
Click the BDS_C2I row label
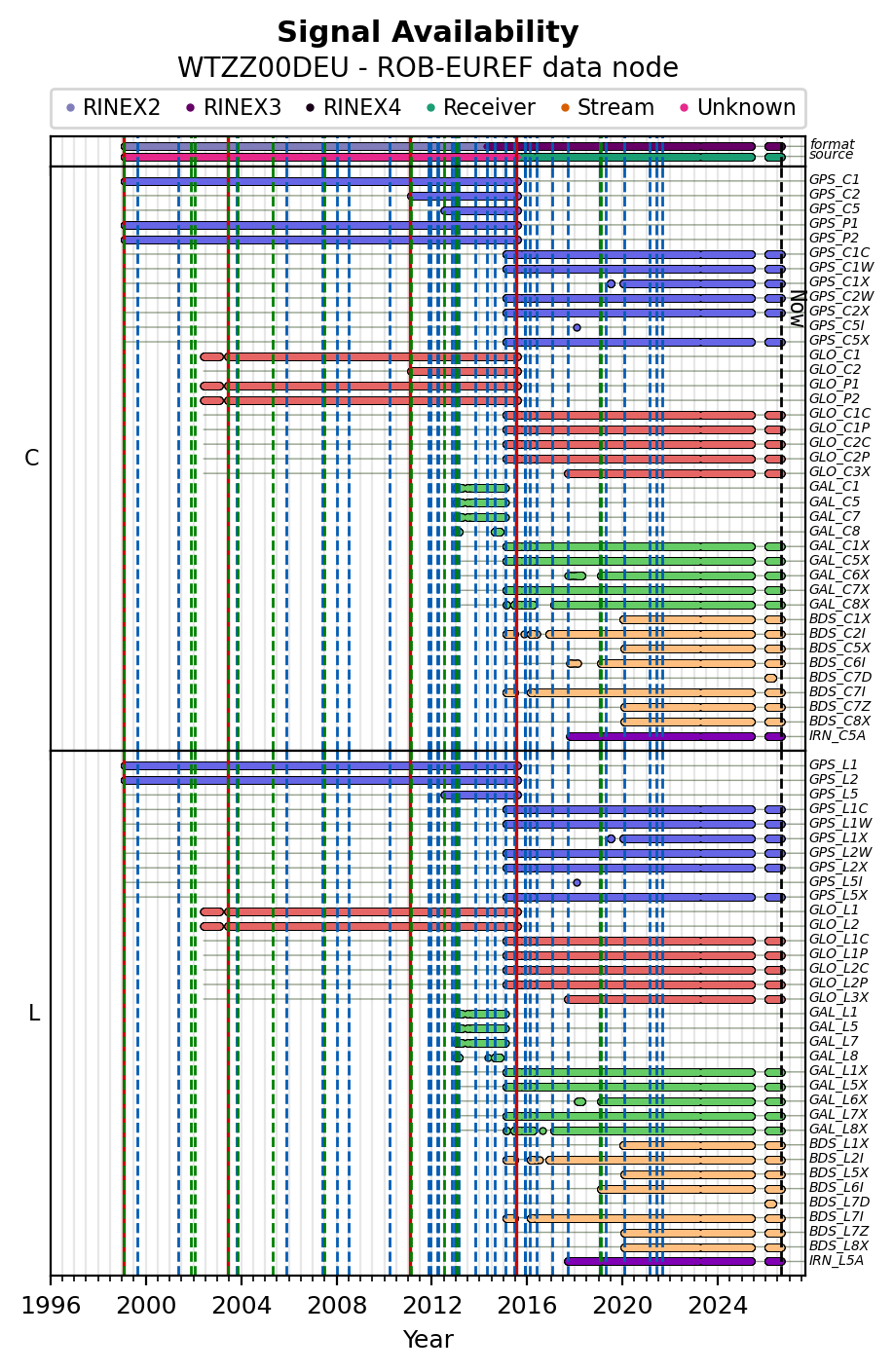[837, 633]
